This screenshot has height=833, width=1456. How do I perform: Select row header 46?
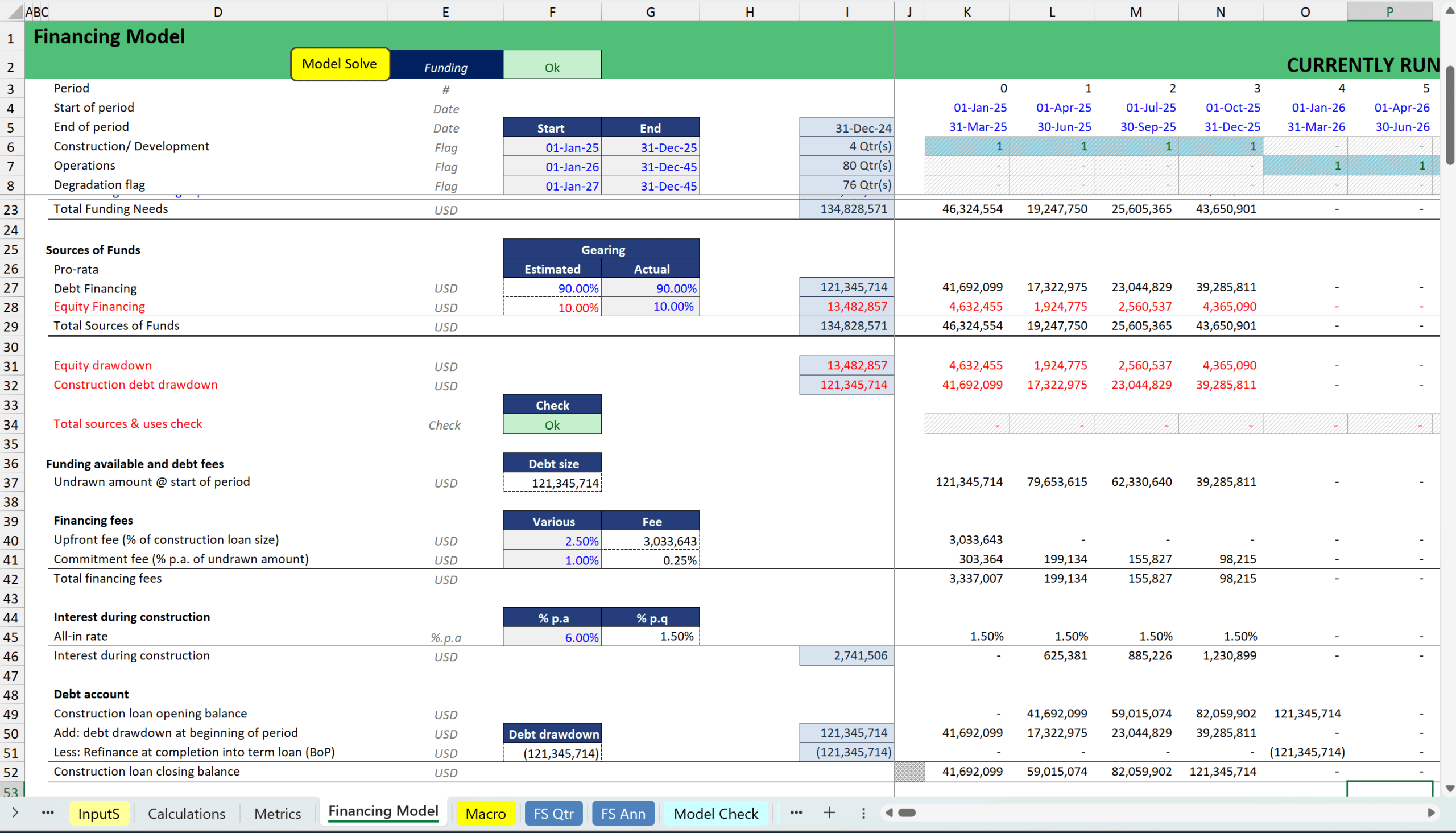[11, 657]
